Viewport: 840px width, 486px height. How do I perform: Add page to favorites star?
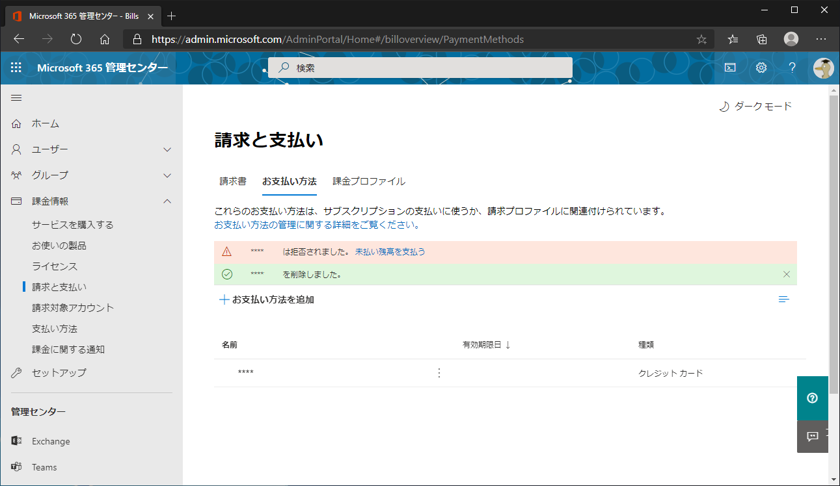point(701,39)
